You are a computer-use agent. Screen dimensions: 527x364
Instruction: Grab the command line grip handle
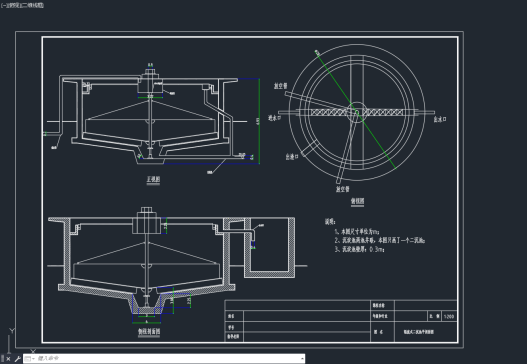click(3, 359)
